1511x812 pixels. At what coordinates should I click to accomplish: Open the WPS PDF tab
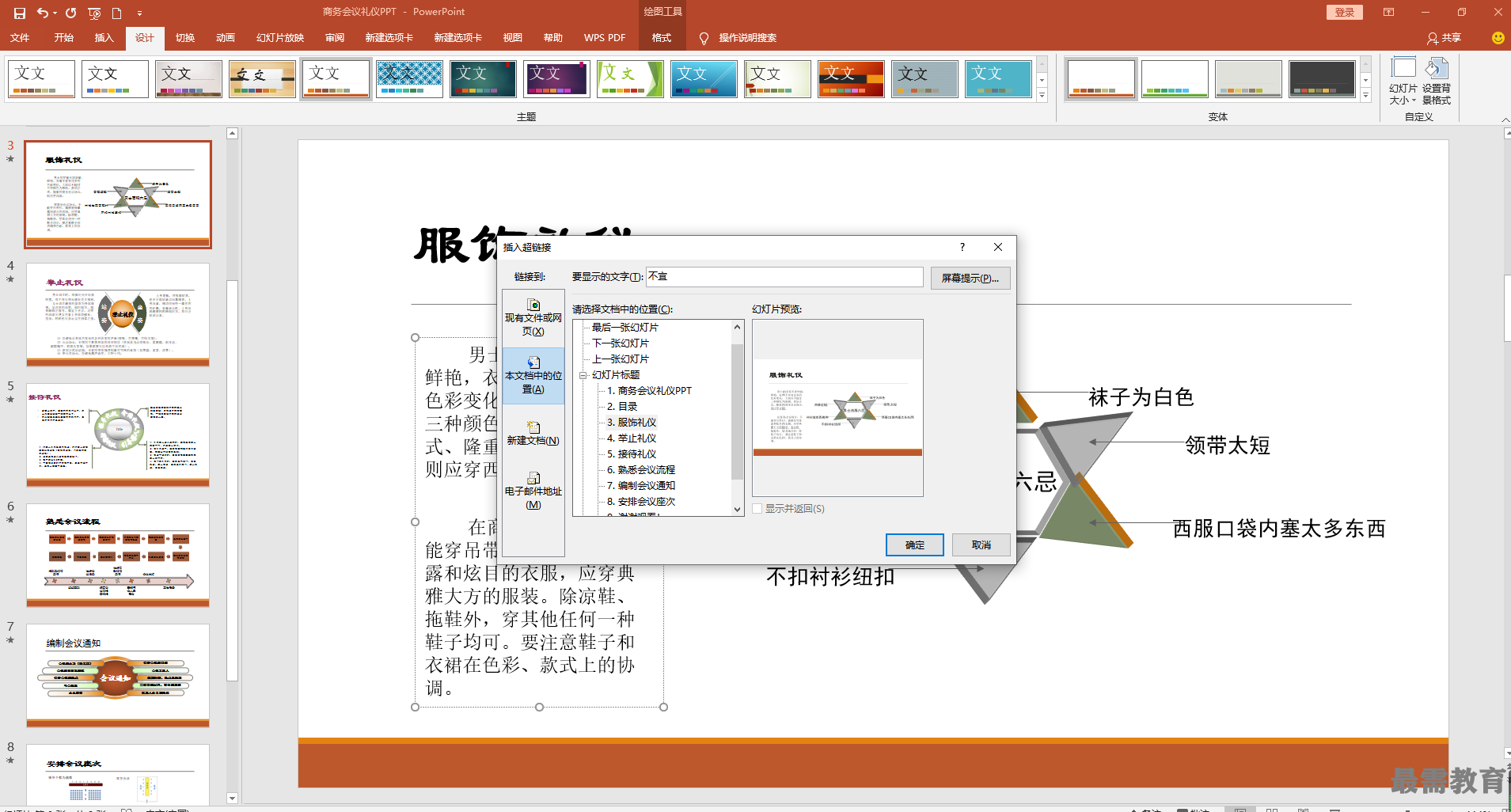click(x=605, y=38)
